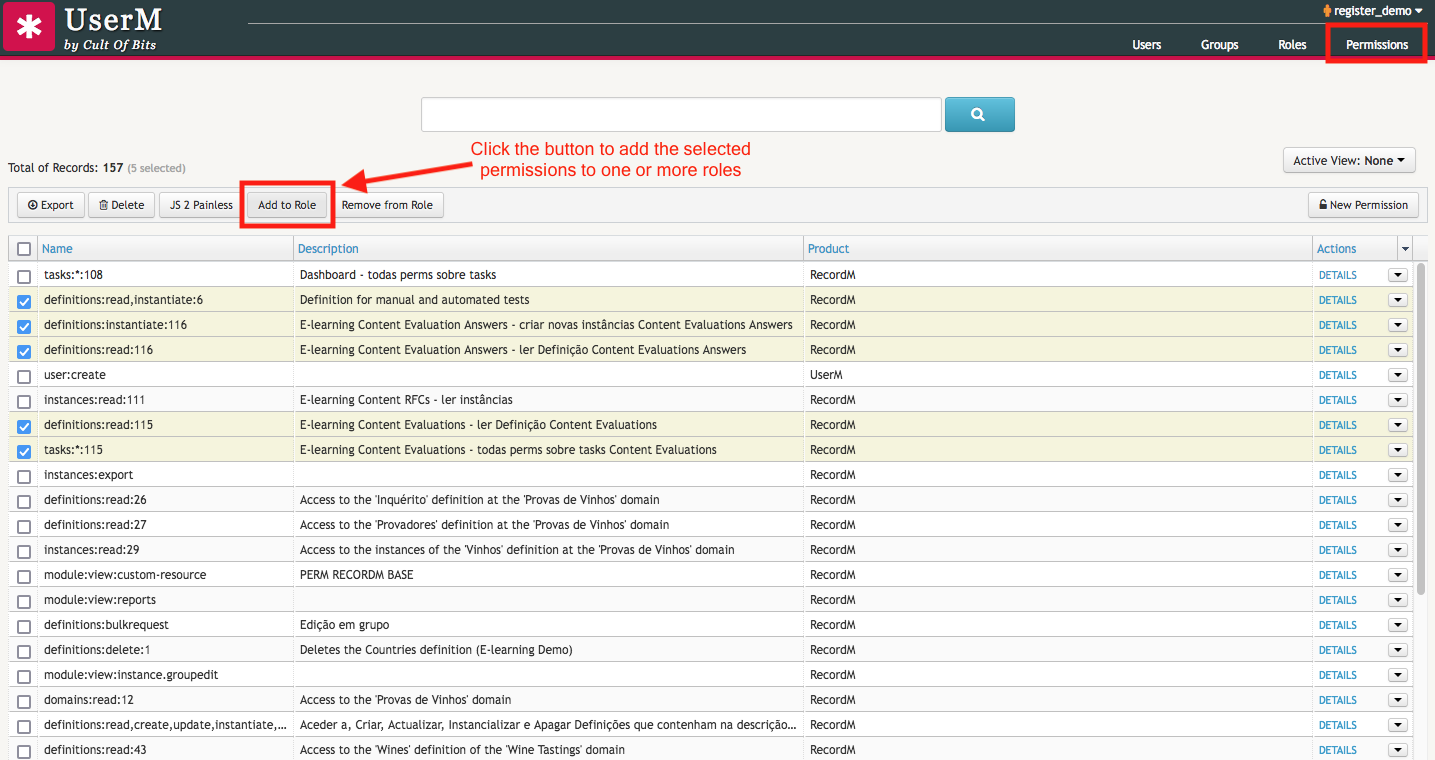
Task: Focus the search input field
Action: click(x=681, y=115)
